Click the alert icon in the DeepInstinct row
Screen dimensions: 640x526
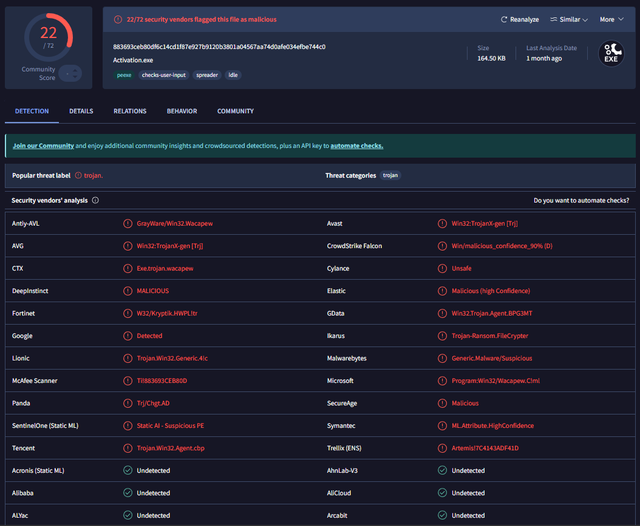pos(128,291)
